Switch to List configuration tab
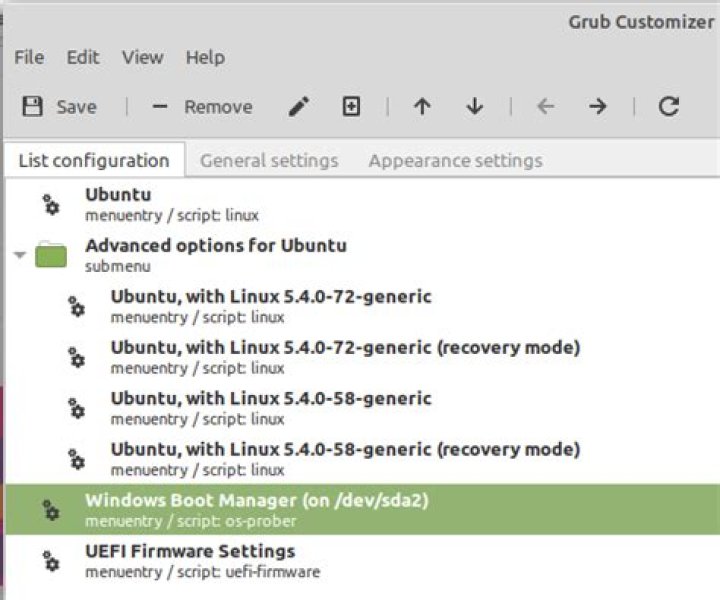 [94, 160]
